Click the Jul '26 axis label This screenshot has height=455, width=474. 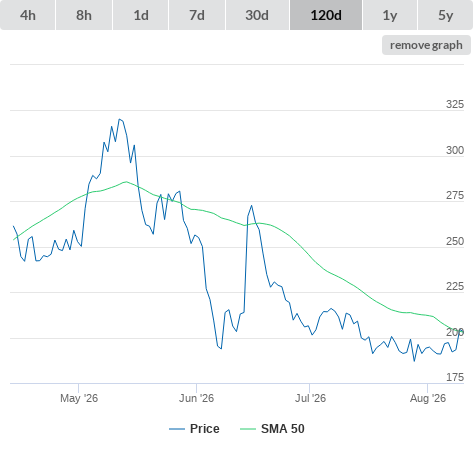(310, 398)
